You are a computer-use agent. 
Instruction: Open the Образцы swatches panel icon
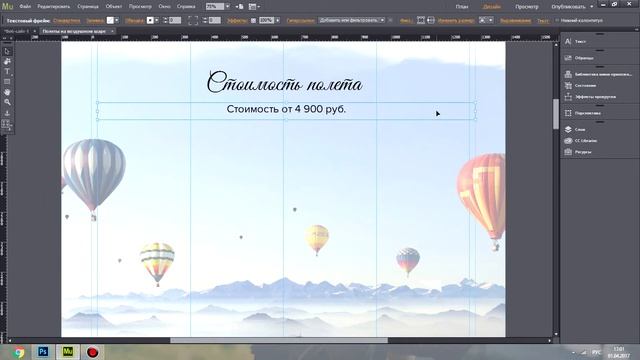[568, 58]
